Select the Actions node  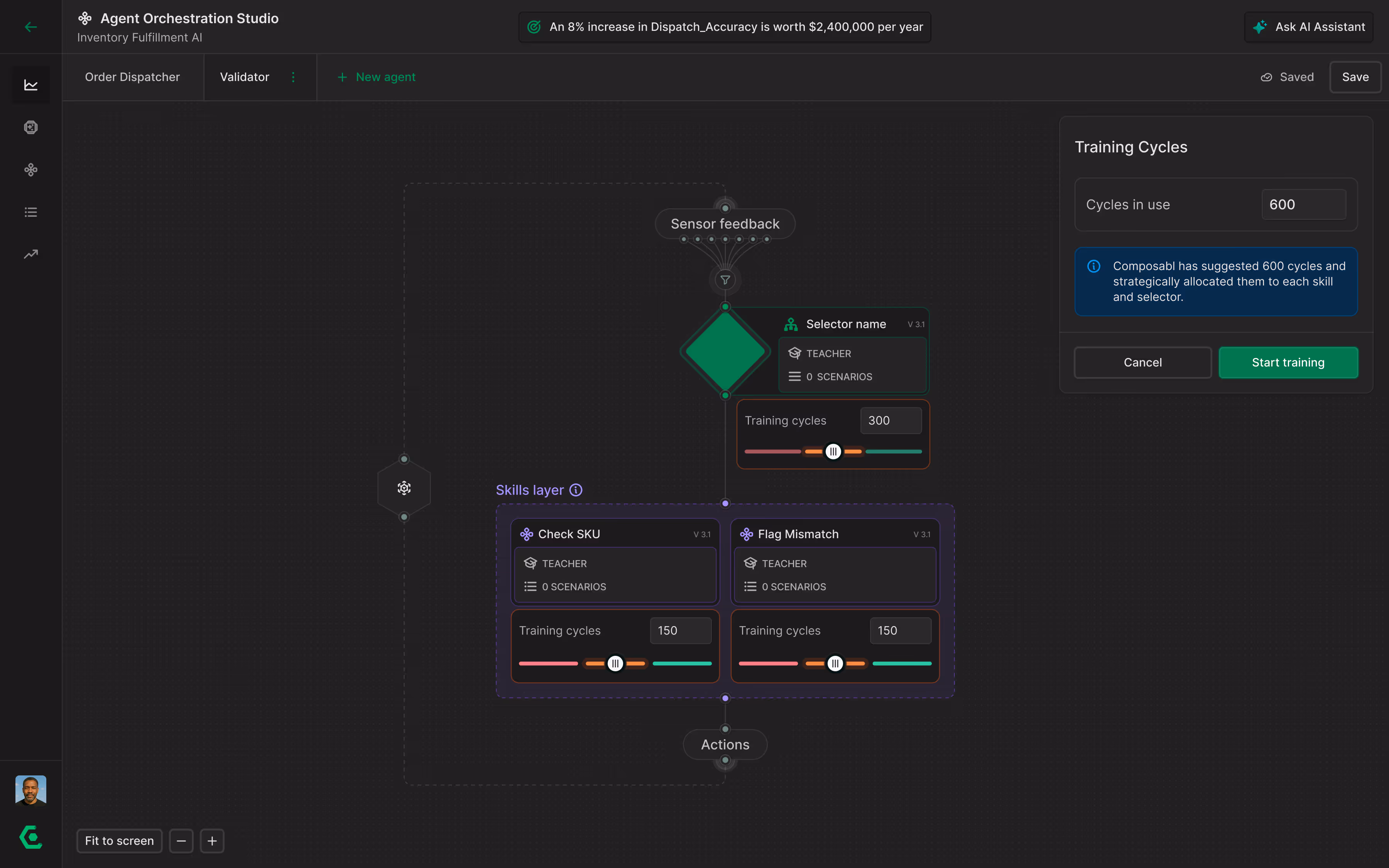[725, 745]
